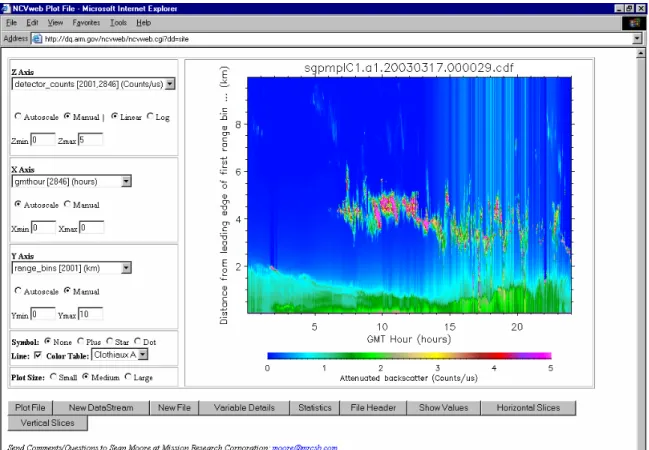This screenshot has width=649, height=450.
Task: Click the Ymin input field
Action: pyautogui.click(x=43, y=314)
